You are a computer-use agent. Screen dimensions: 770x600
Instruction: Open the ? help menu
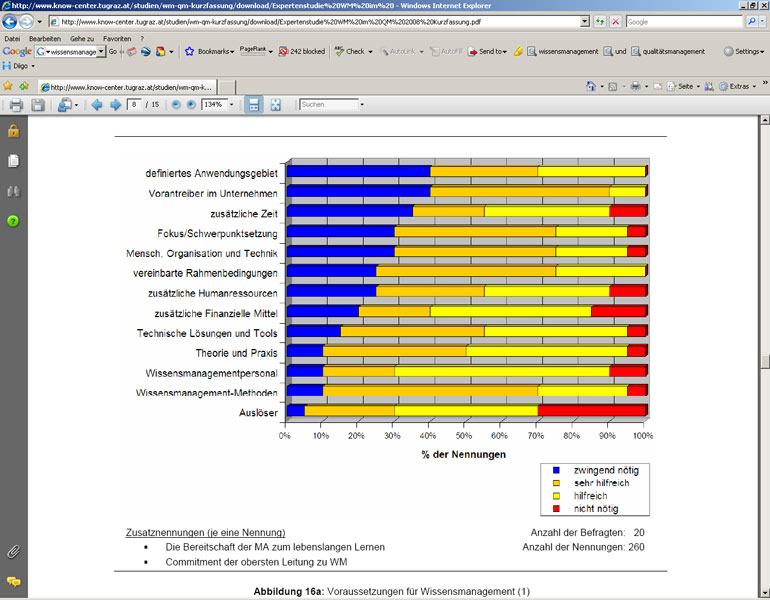[142, 39]
